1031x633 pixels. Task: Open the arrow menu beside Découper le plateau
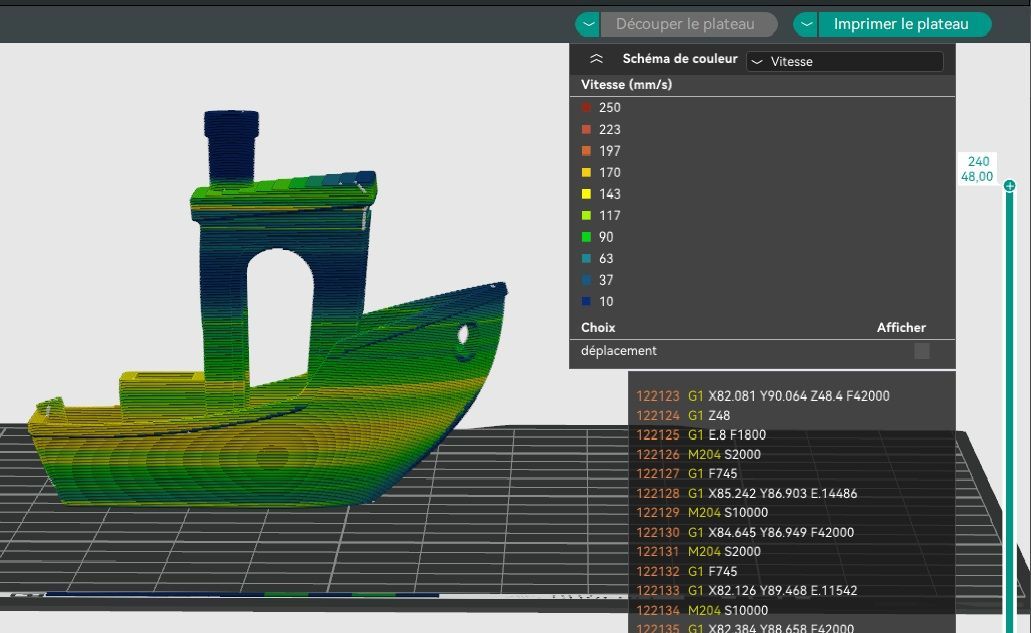[588, 24]
